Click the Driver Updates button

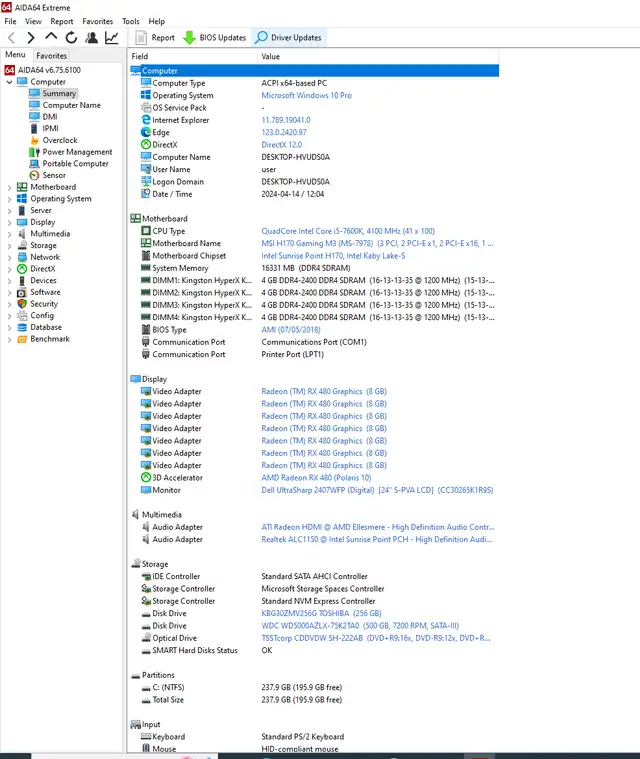point(289,37)
